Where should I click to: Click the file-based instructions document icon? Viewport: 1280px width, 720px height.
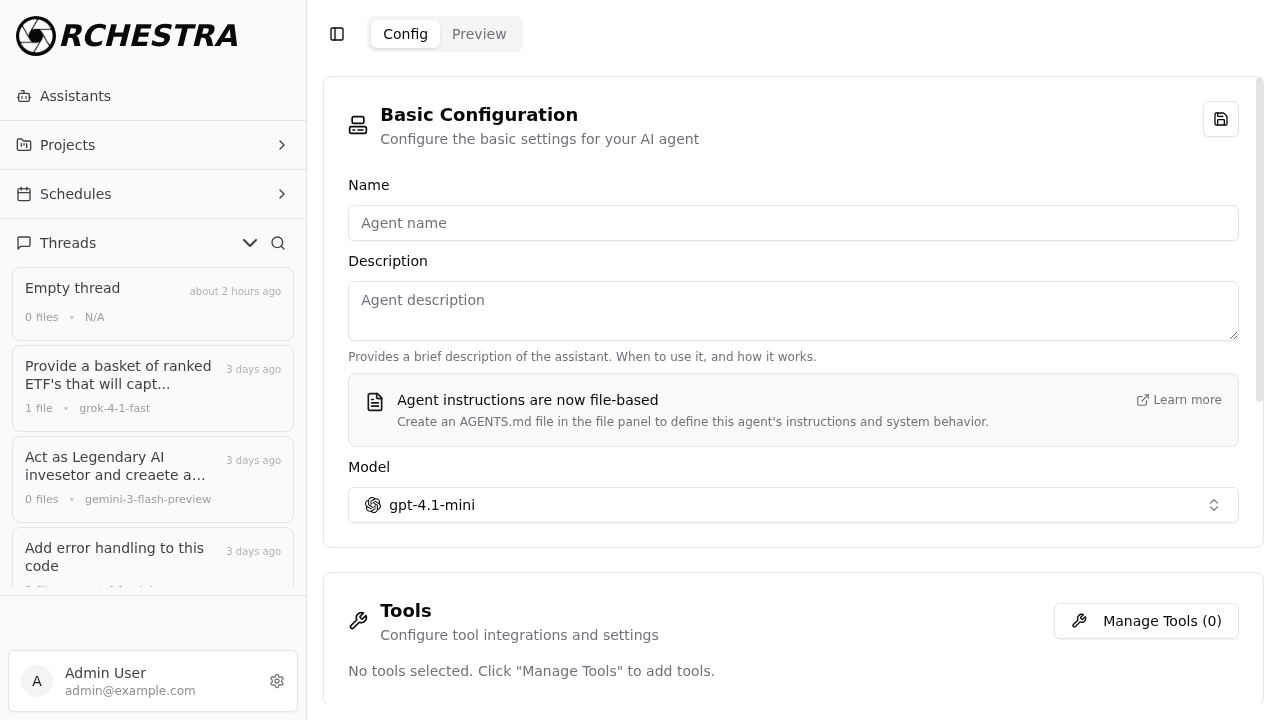tap(375, 402)
